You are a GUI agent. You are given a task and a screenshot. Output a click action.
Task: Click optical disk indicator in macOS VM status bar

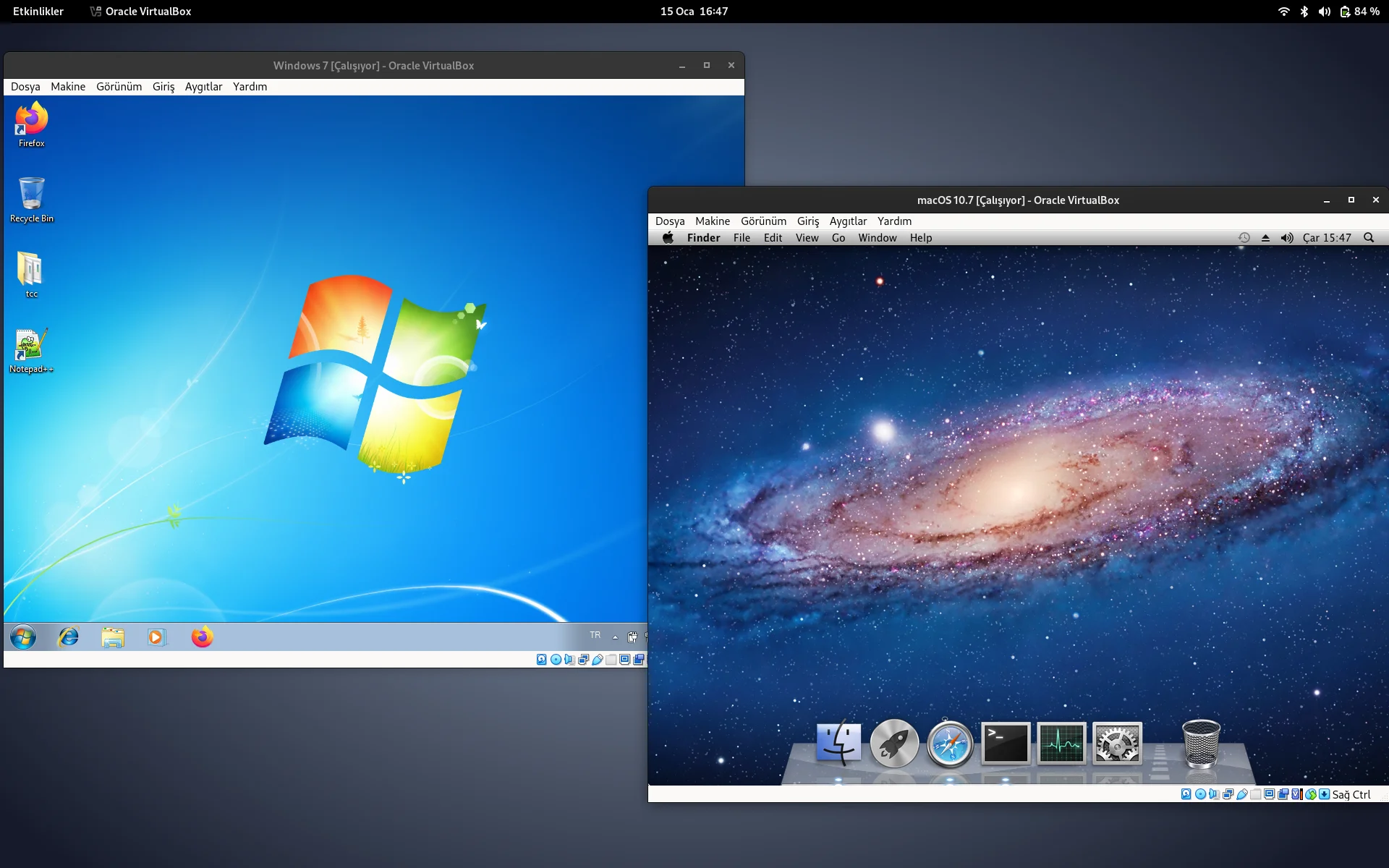coord(1200,794)
